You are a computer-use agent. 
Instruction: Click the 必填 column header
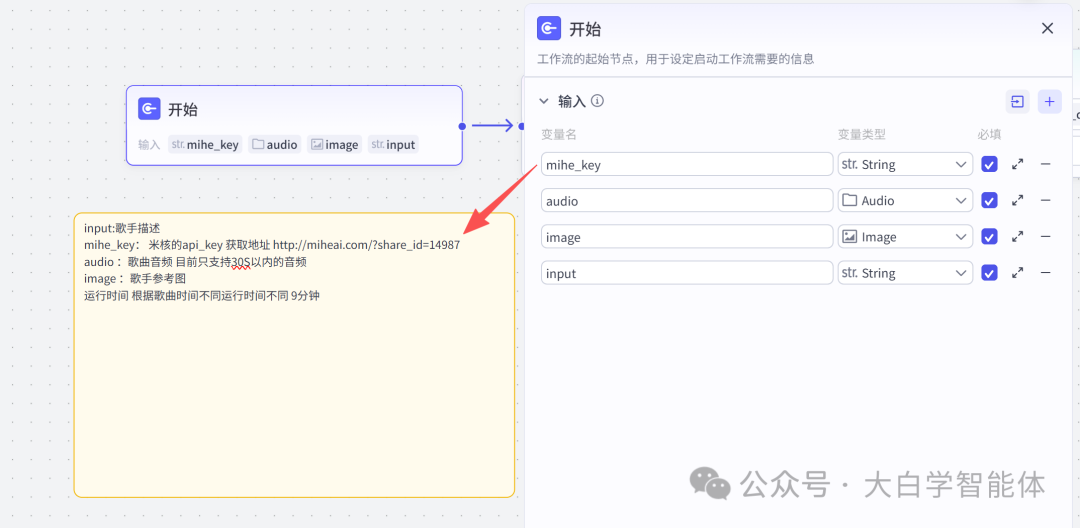989,134
